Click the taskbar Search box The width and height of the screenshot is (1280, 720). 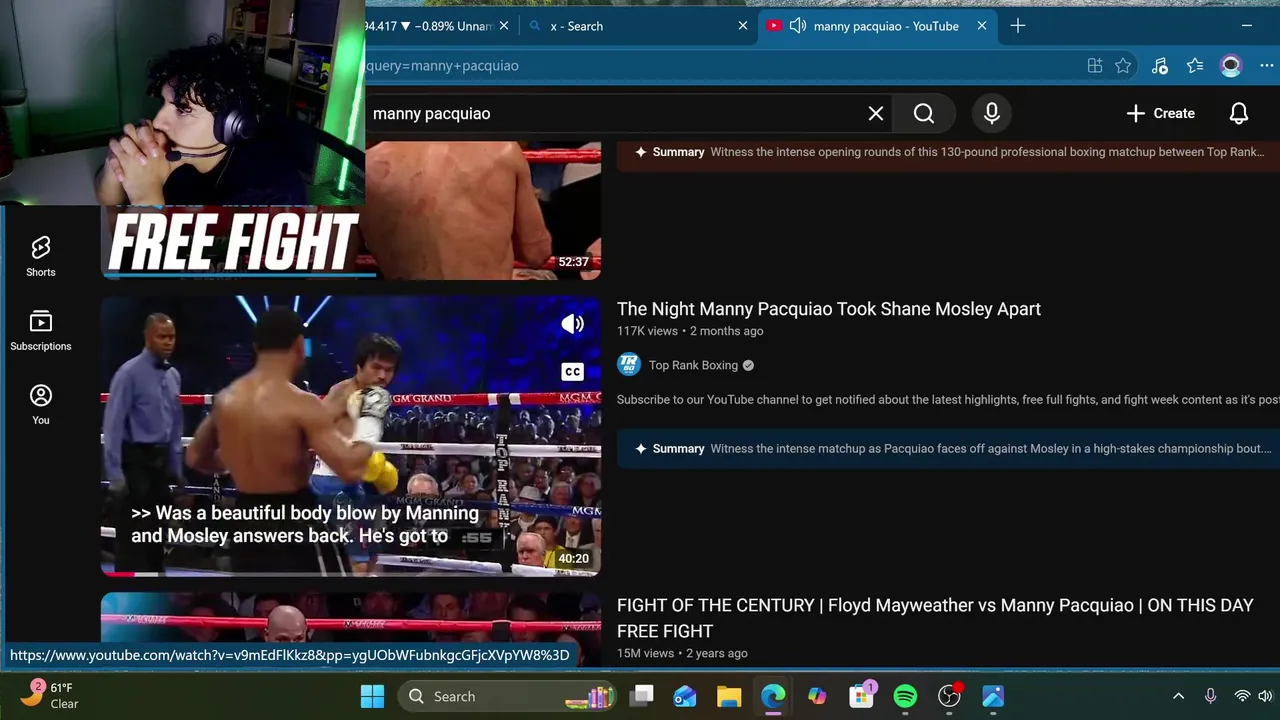pos(505,697)
